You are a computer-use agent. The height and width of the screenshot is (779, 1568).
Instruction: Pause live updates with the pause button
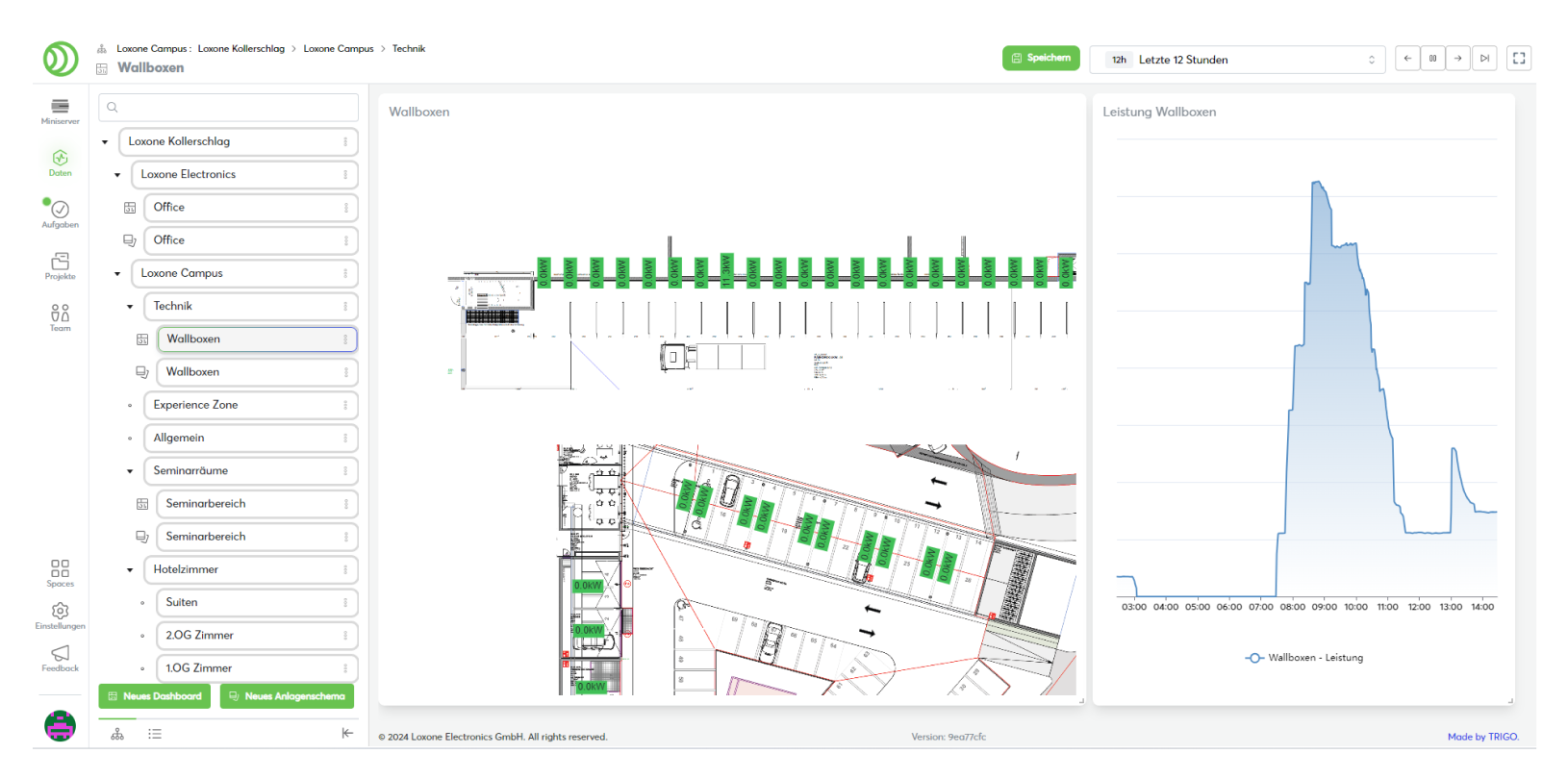(1432, 59)
